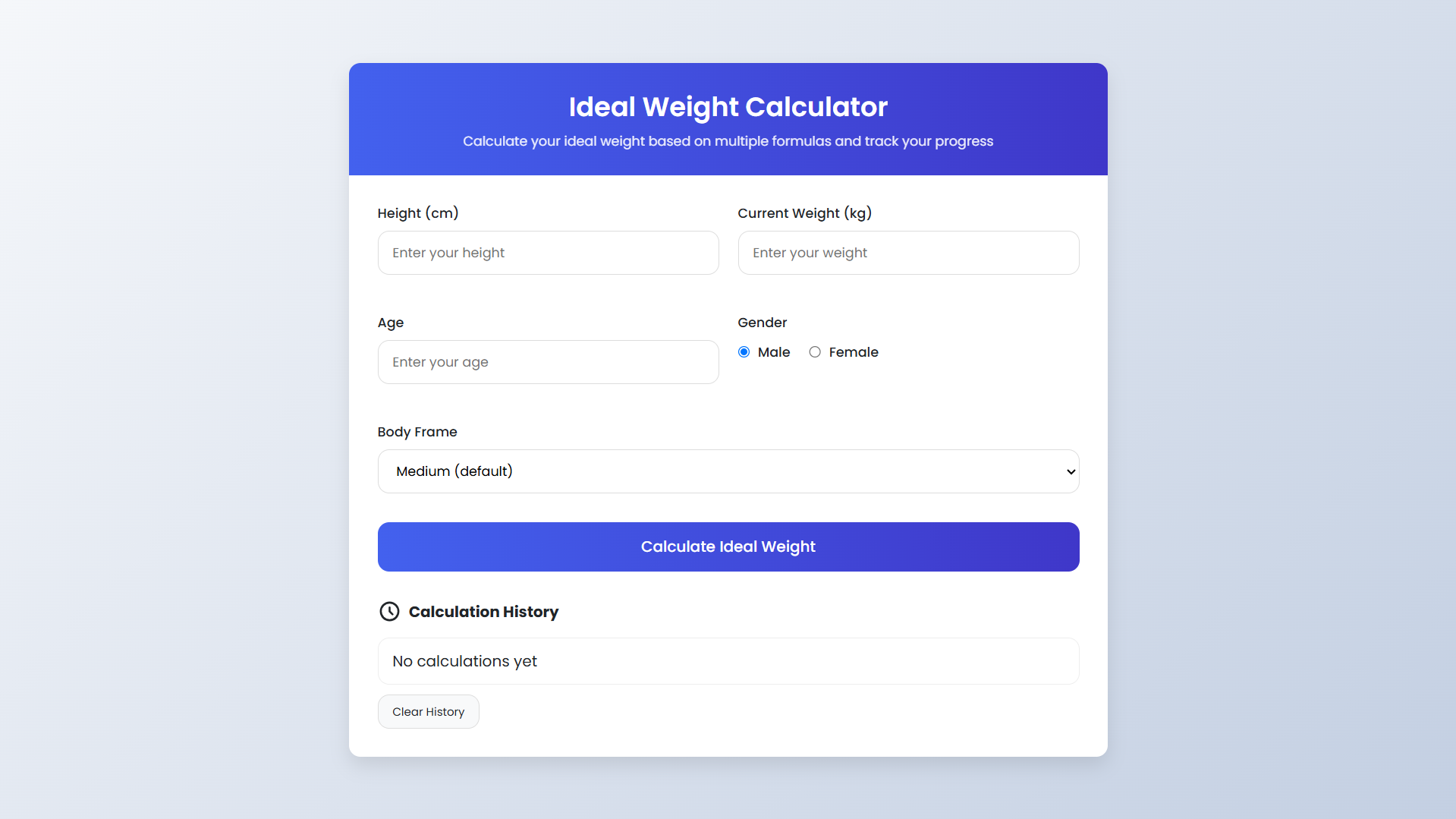This screenshot has height=819, width=1456.
Task: Select the Female radio button
Action: point(815,352)
